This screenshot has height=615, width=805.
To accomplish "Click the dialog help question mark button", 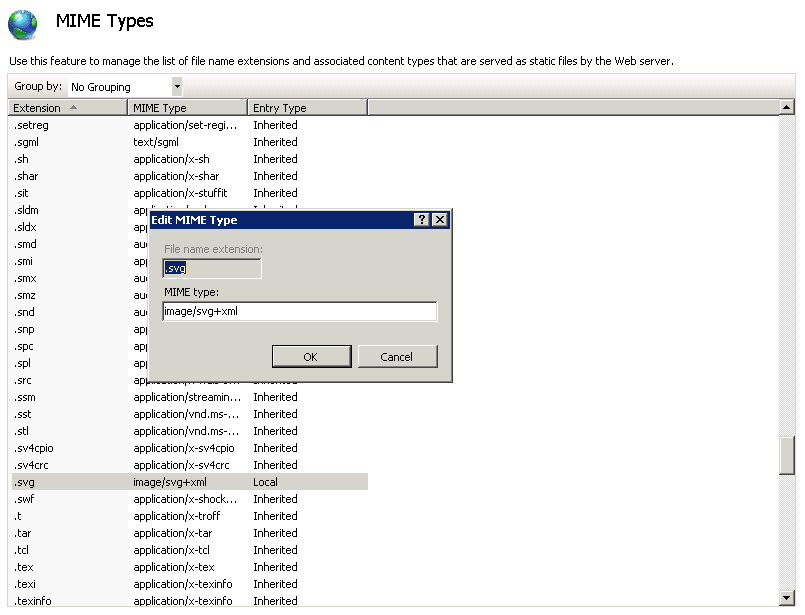I will [422, 220].
